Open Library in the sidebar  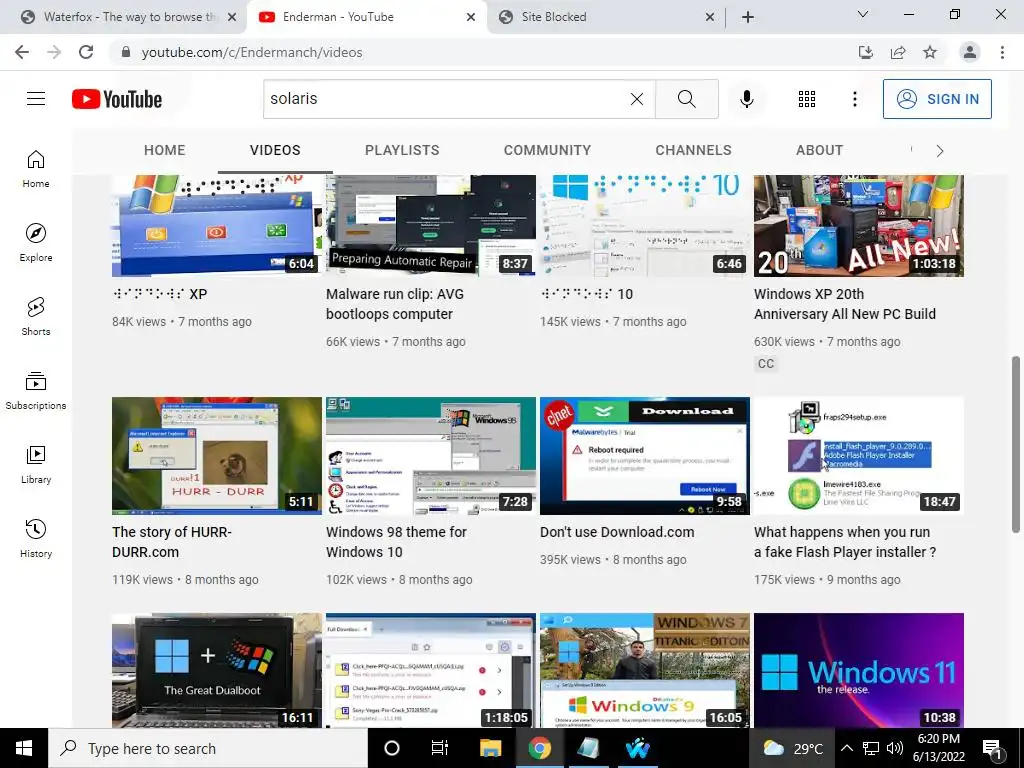36,464
